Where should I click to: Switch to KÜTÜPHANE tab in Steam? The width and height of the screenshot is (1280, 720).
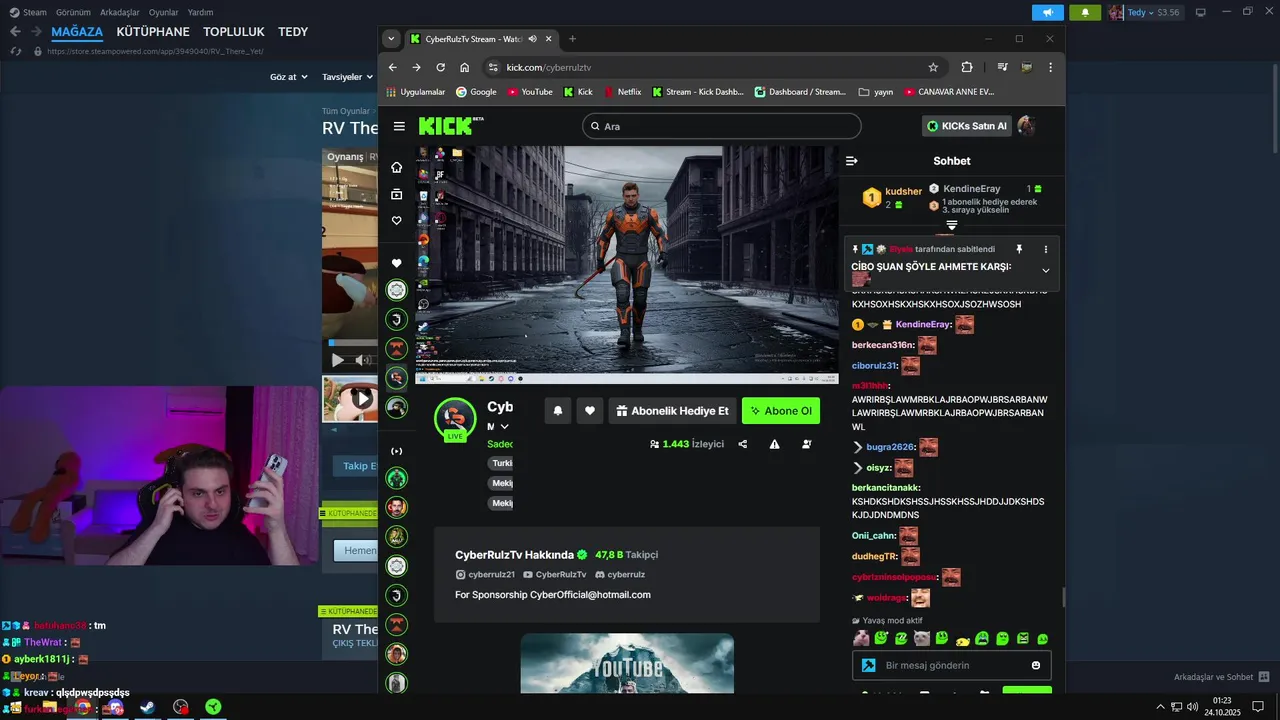tap(153, 32)
